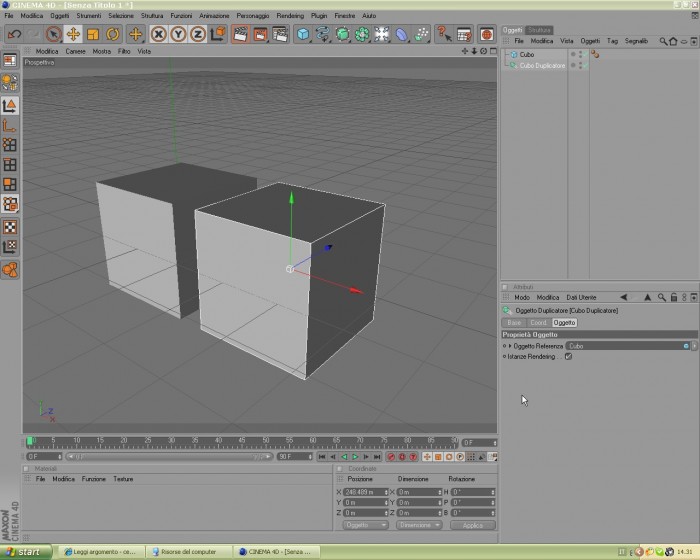
Task: Add a cube primitive from toolbar
Action: (x=303, y=34)
